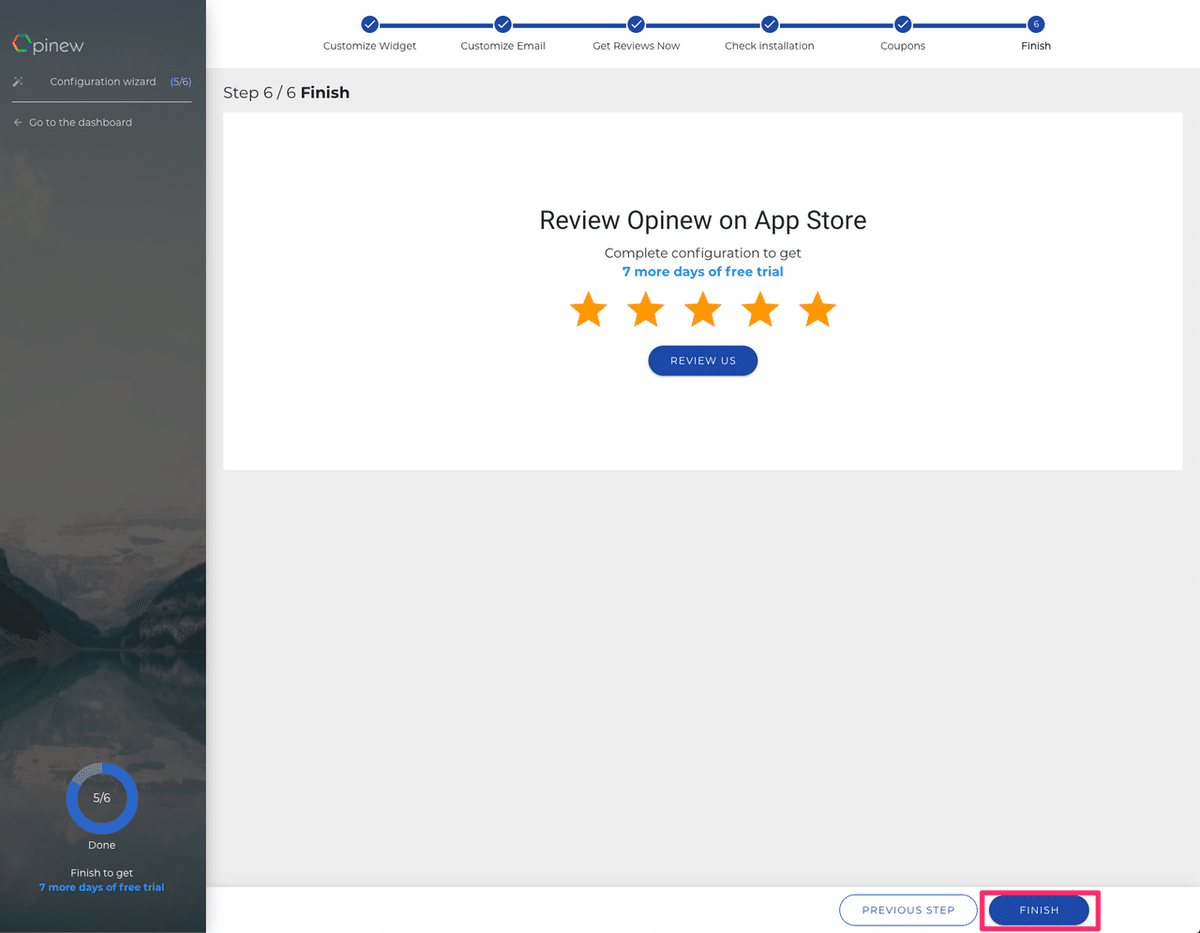Go to the dashboard link

[80, 122]
